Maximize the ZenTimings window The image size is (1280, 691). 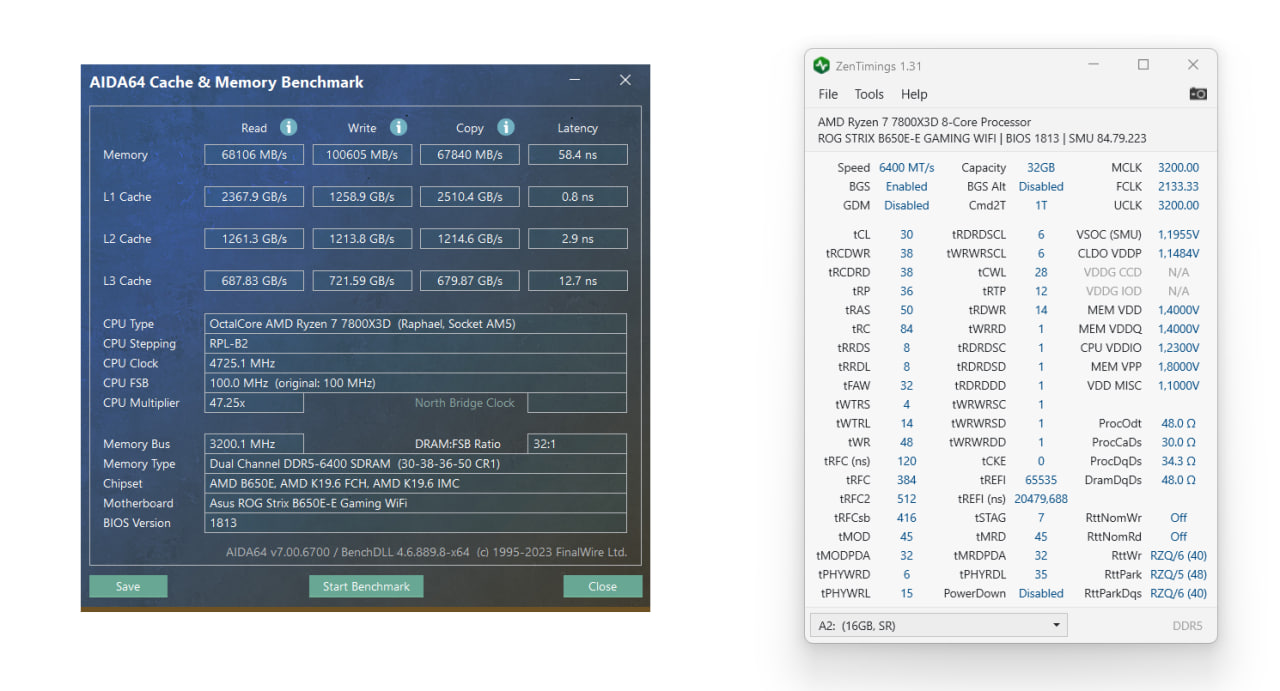(x=1143, y=65)
